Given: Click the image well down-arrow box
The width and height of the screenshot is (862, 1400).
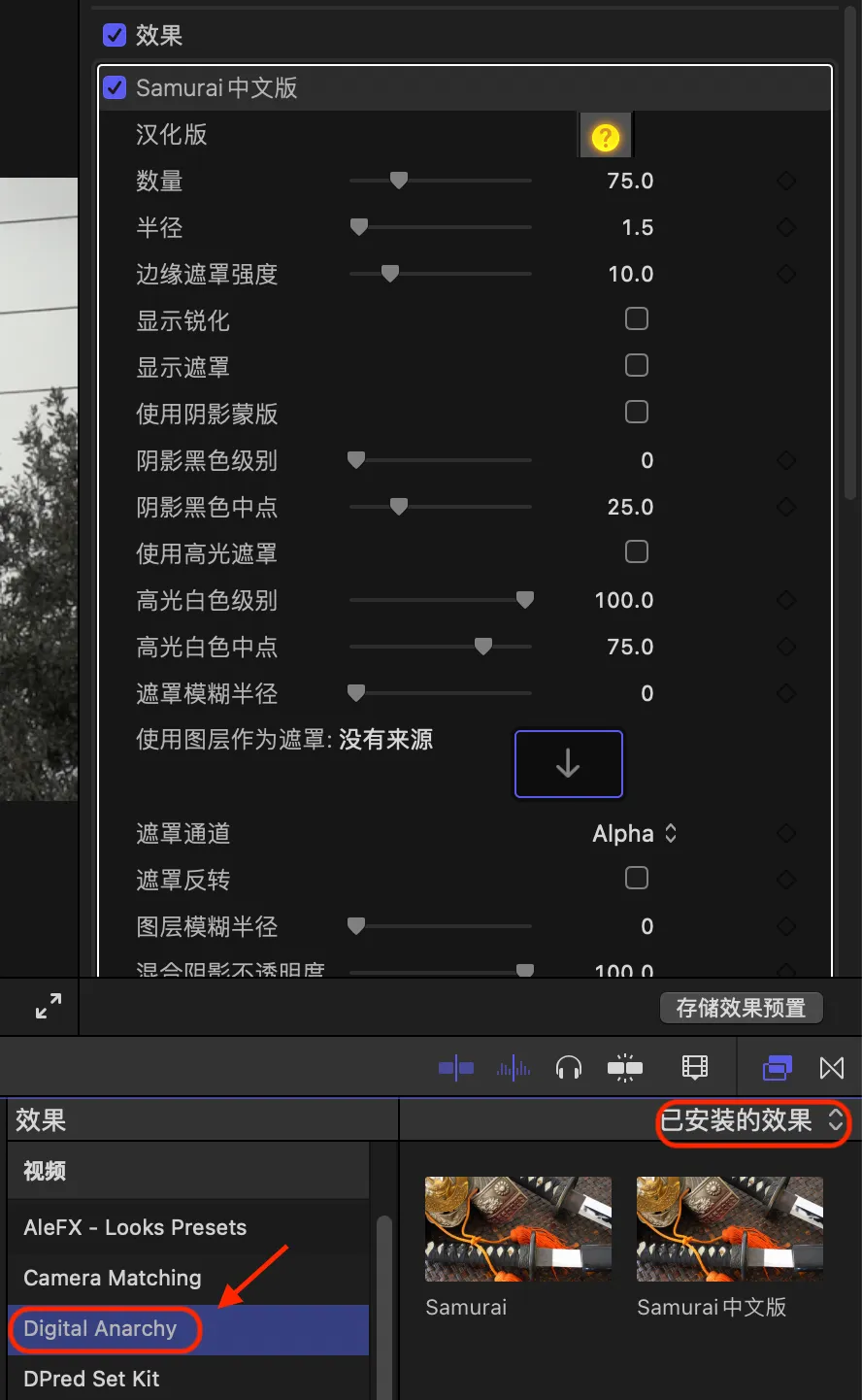Looking at the screenshot, I should pyautogui.click(x=568, y=764).
